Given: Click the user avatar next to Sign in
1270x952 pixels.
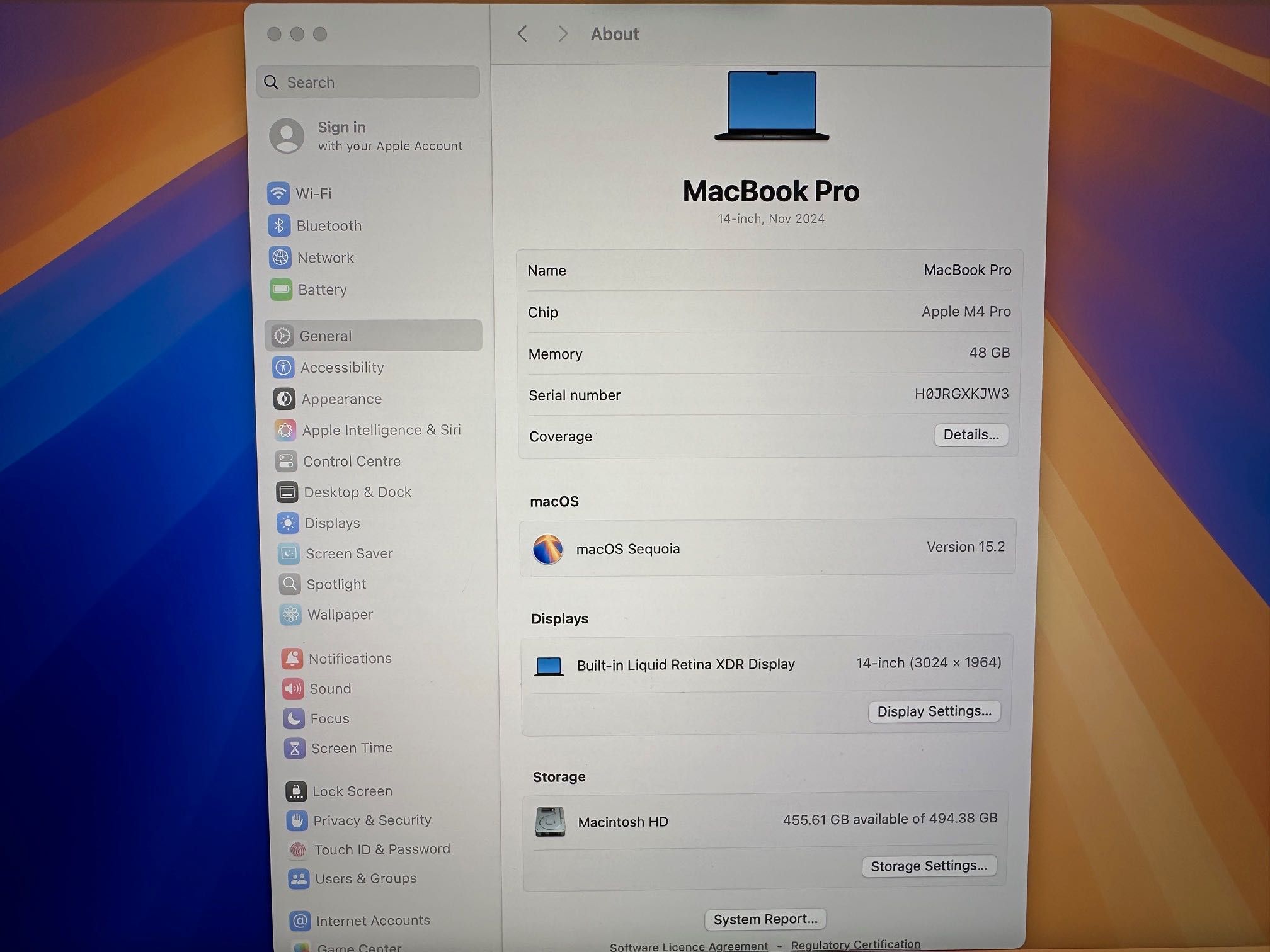Looking at the screenshot, I should (x=287, y=135).
